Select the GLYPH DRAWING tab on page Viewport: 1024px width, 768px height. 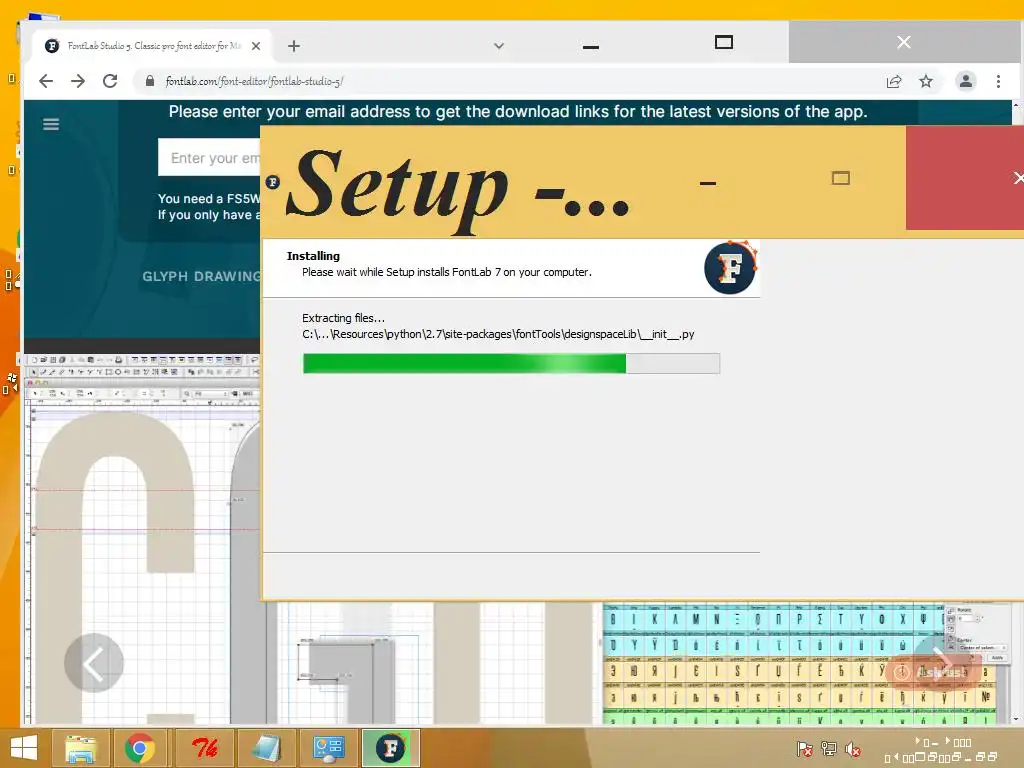[201, 276]
